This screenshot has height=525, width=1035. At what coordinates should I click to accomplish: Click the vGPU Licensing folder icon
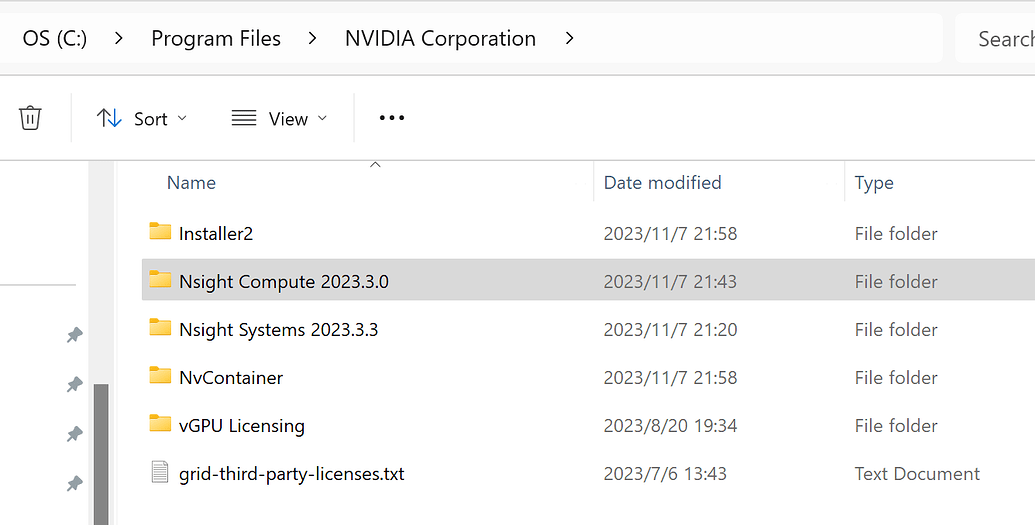coord(160,425)
